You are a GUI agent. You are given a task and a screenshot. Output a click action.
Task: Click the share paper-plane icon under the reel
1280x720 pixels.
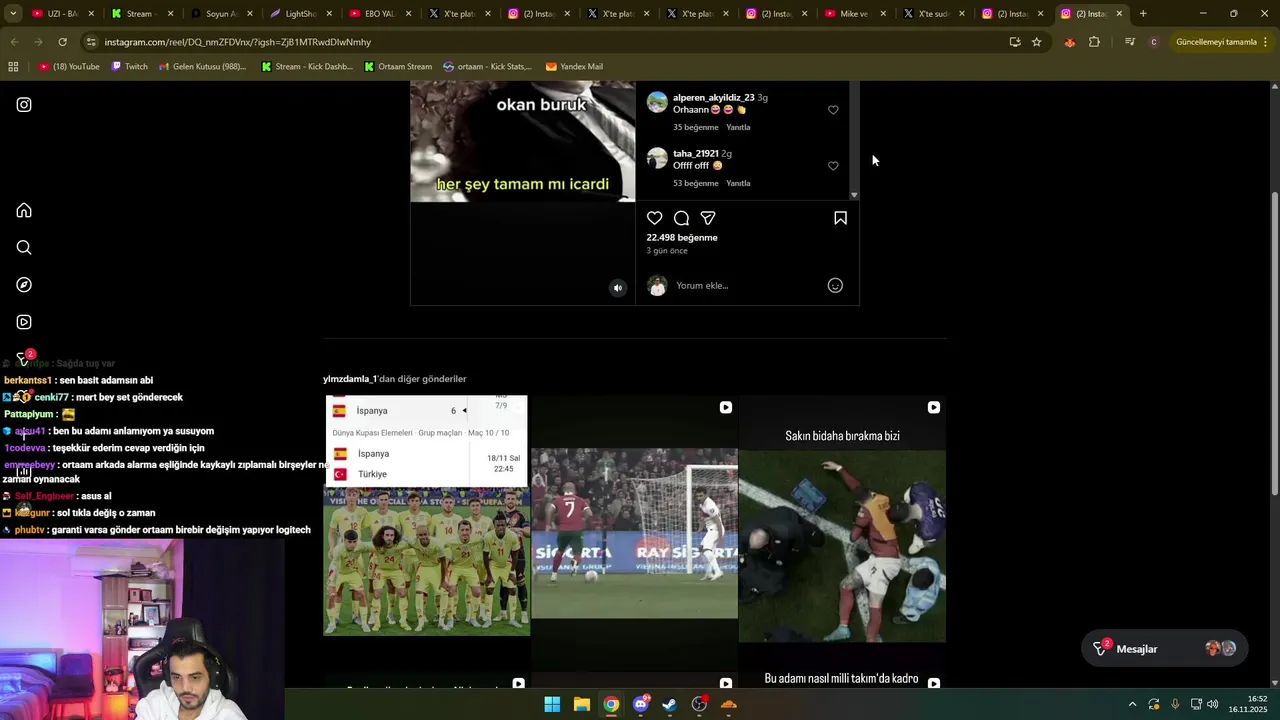point(708,218)
